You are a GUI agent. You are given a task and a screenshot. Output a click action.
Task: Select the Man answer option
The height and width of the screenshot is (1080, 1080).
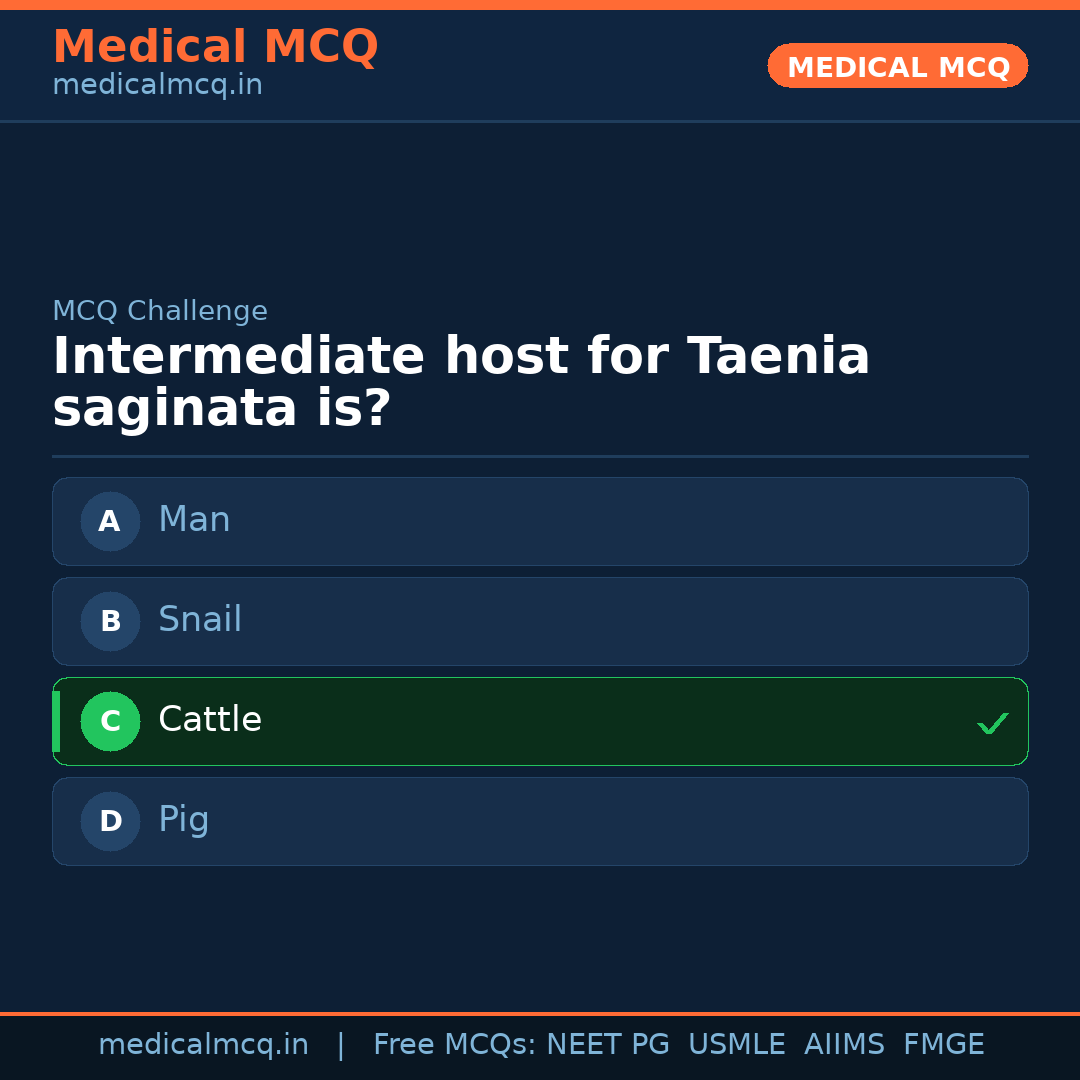(540, 521)
